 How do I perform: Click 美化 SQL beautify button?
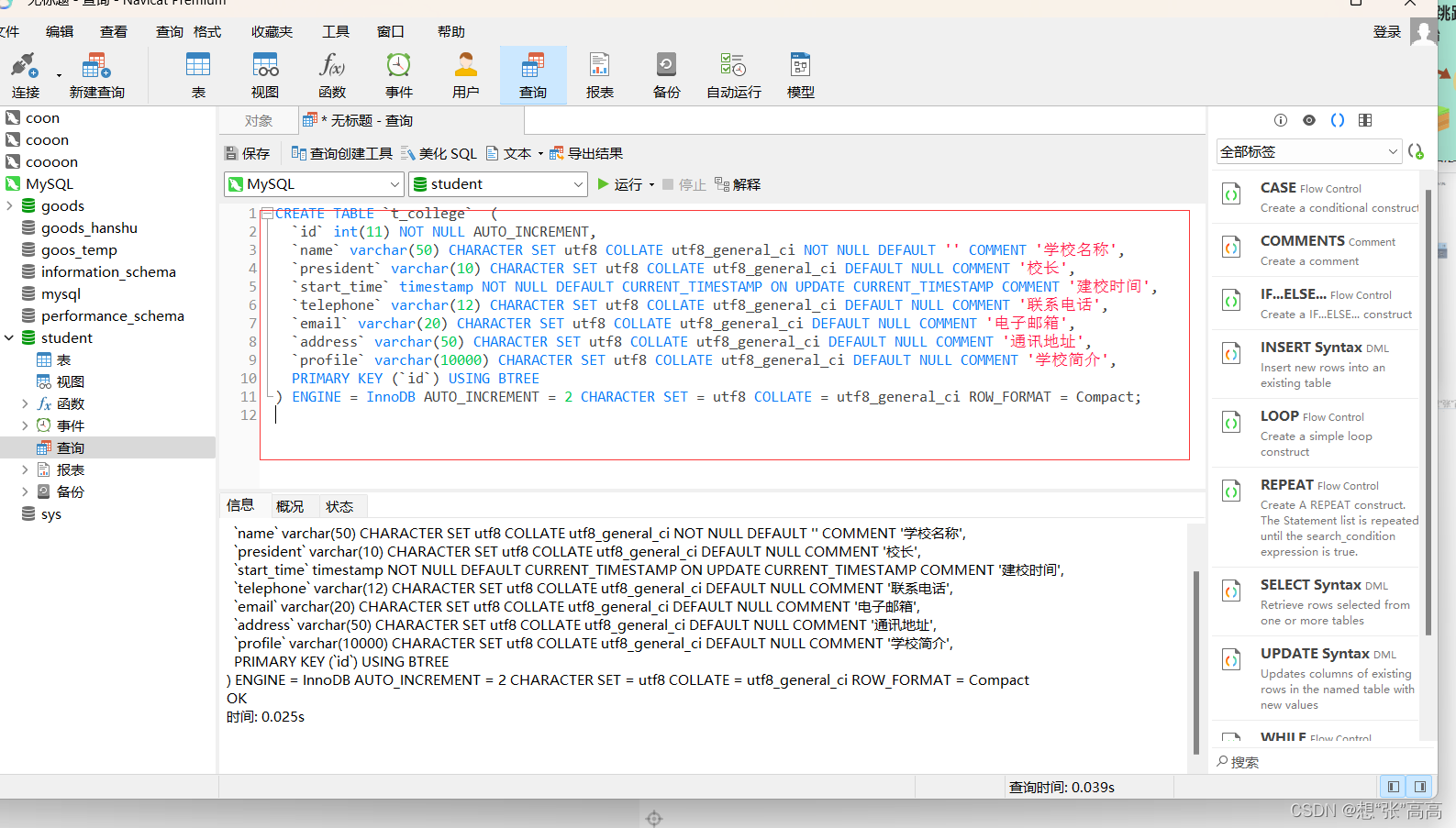(439, 153)
